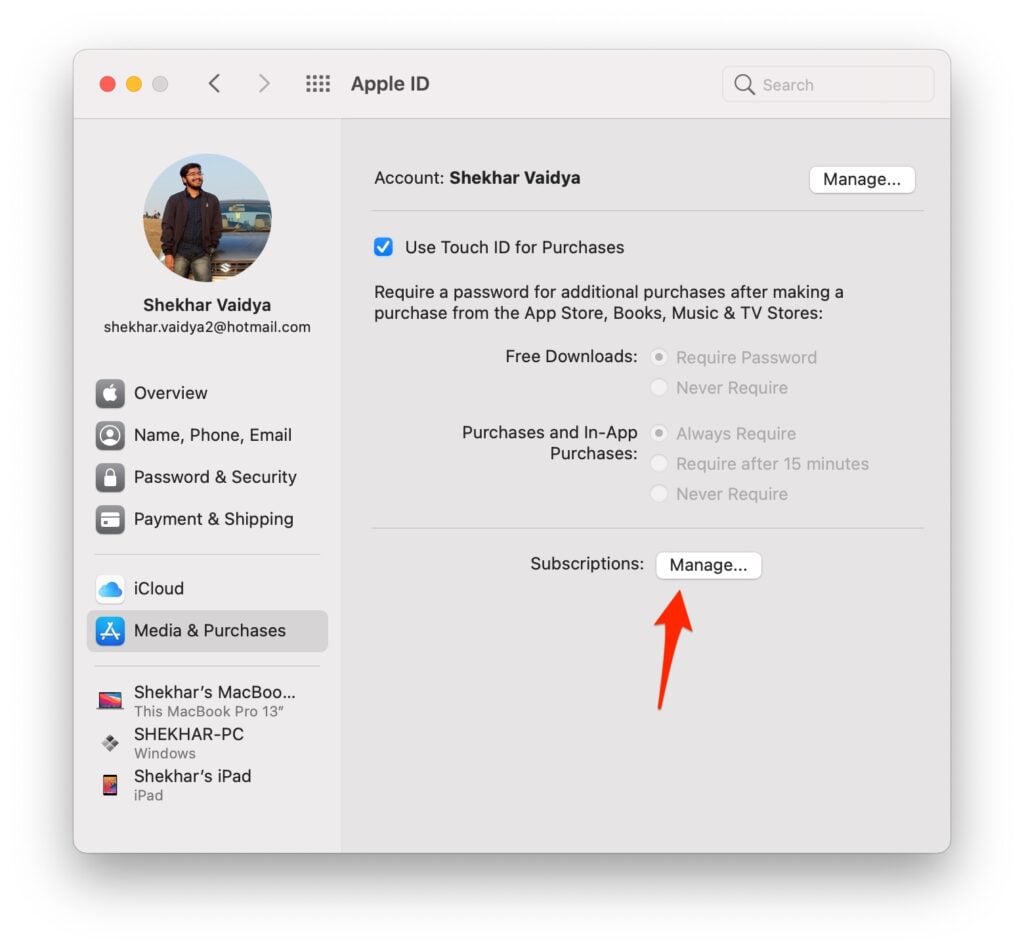This screenshot has width=1024, height=950.
Task: Click the iCloud cloud icon
Action: pyautogui.click(x=110, y=589)
